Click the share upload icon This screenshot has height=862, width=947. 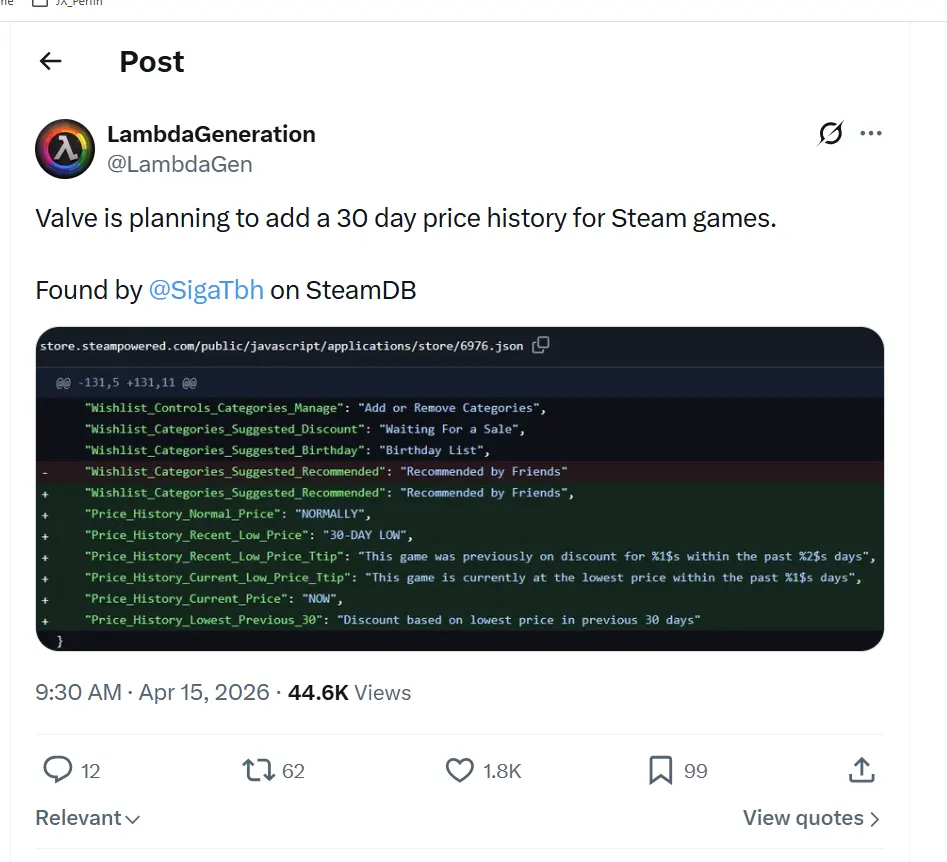[861, 770]
